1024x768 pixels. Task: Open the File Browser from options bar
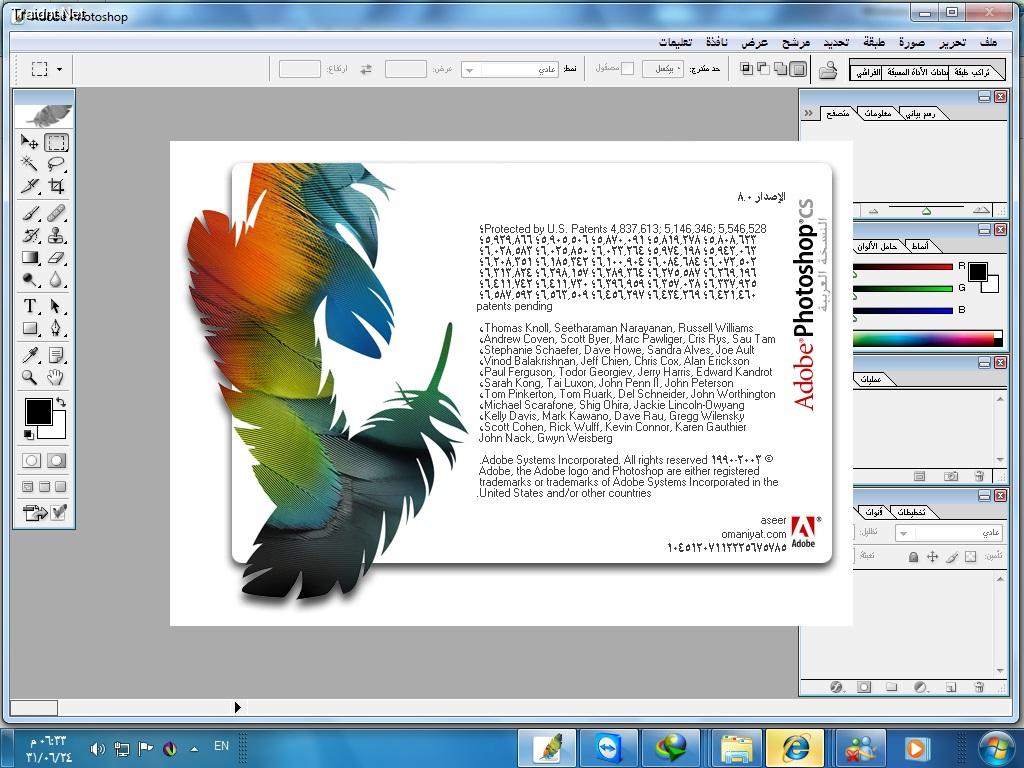point(828,69)
